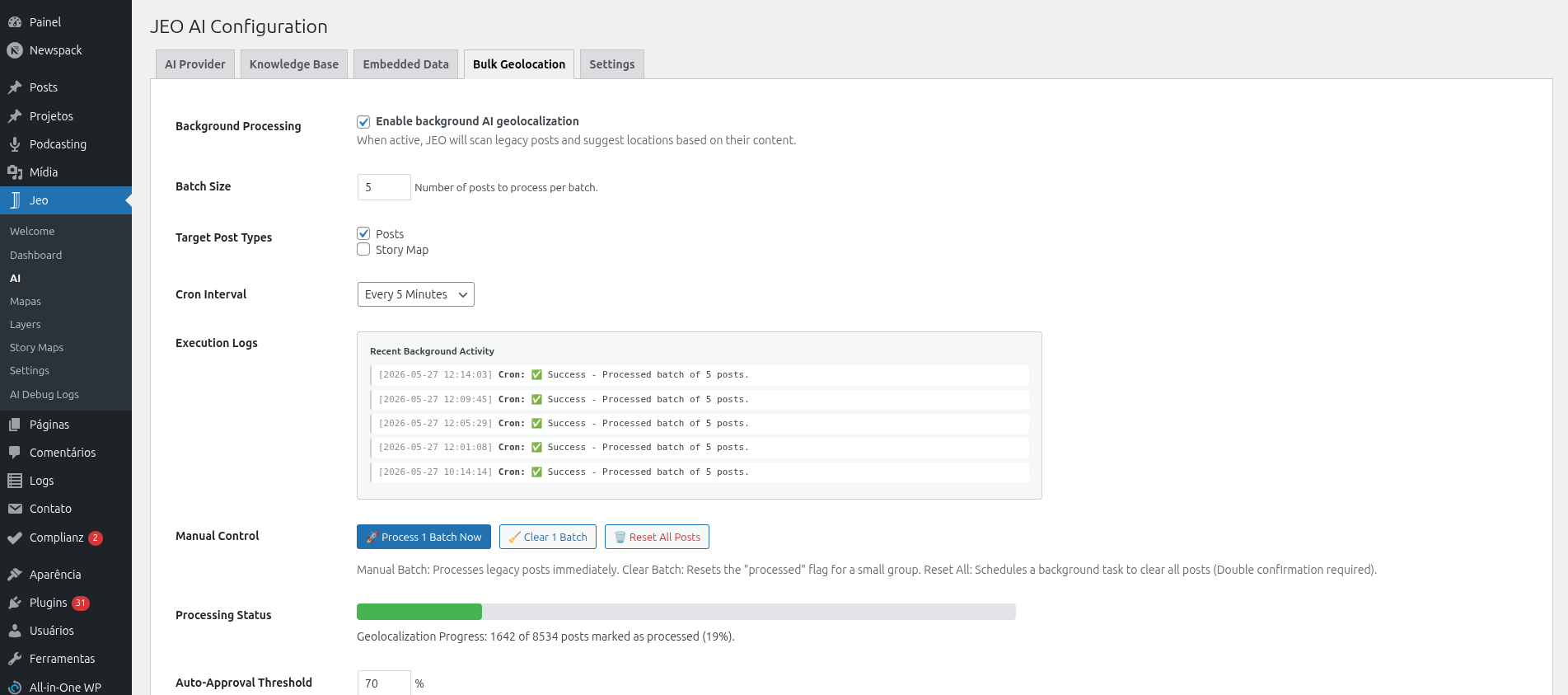Click the Recent Background Activity heading
This screenshot has width=1568, height=695.
(432, 351)
